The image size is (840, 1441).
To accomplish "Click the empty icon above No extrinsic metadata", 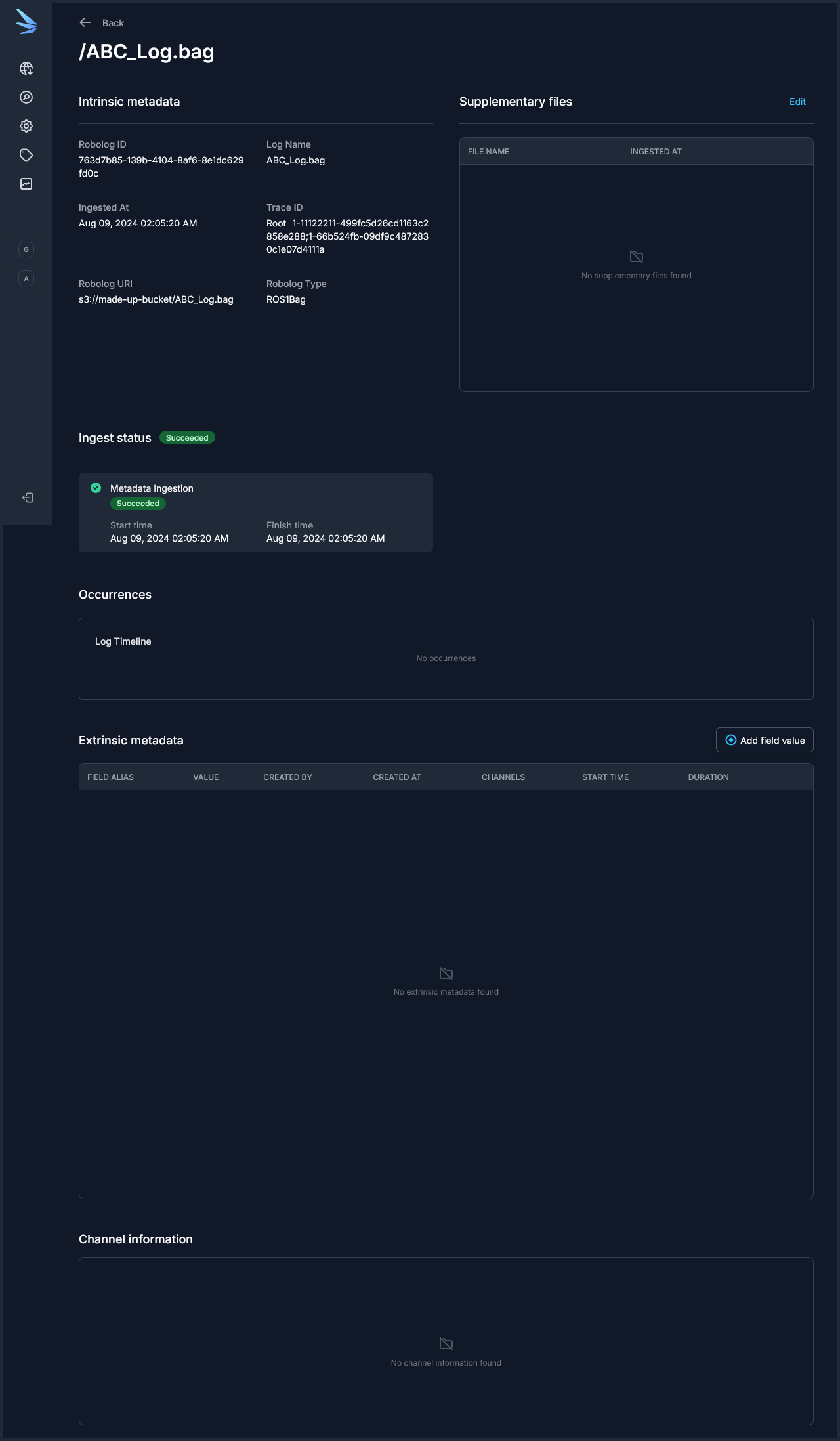I will click(446, 973).
